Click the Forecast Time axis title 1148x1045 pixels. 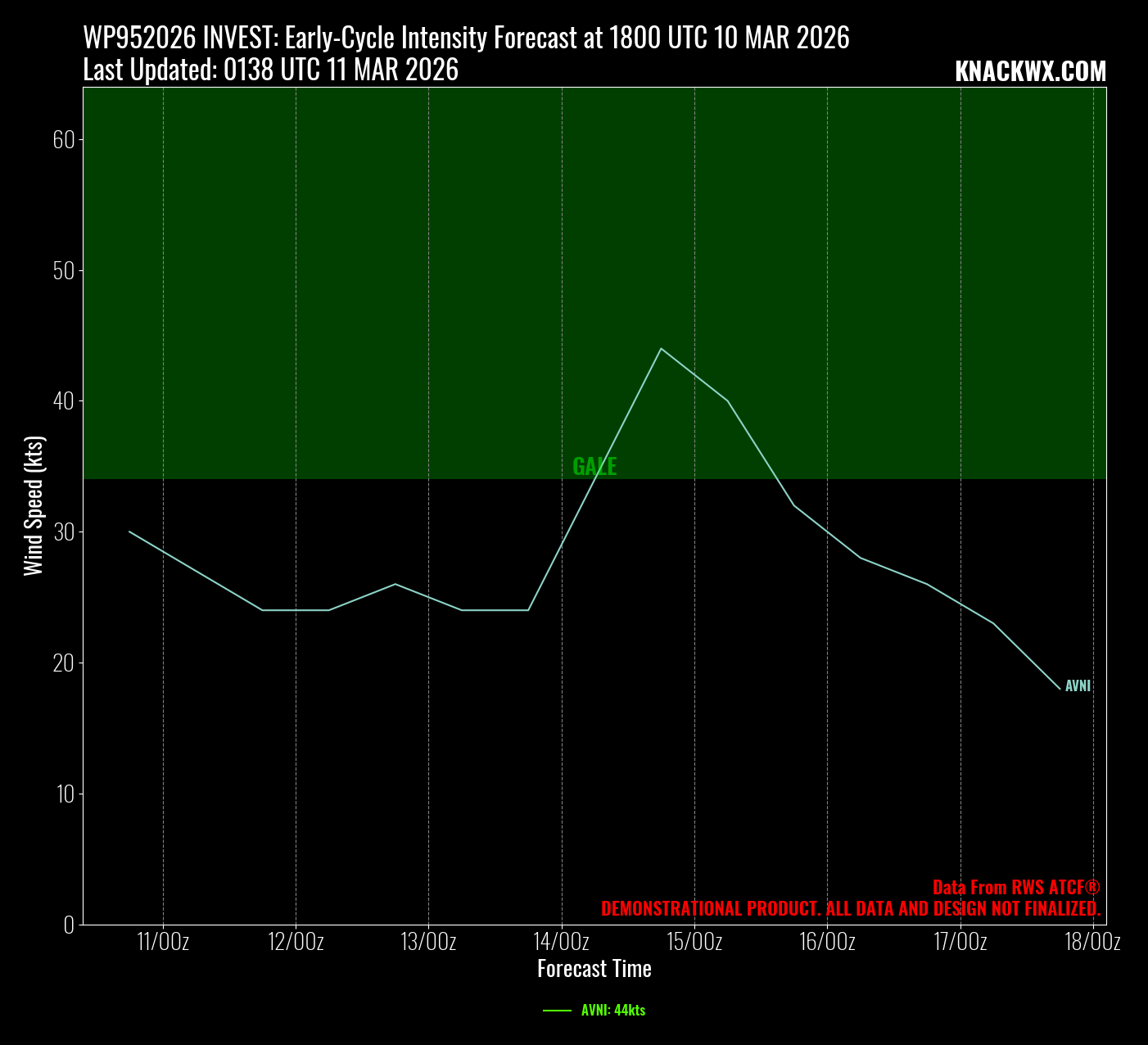coord(594,969)
